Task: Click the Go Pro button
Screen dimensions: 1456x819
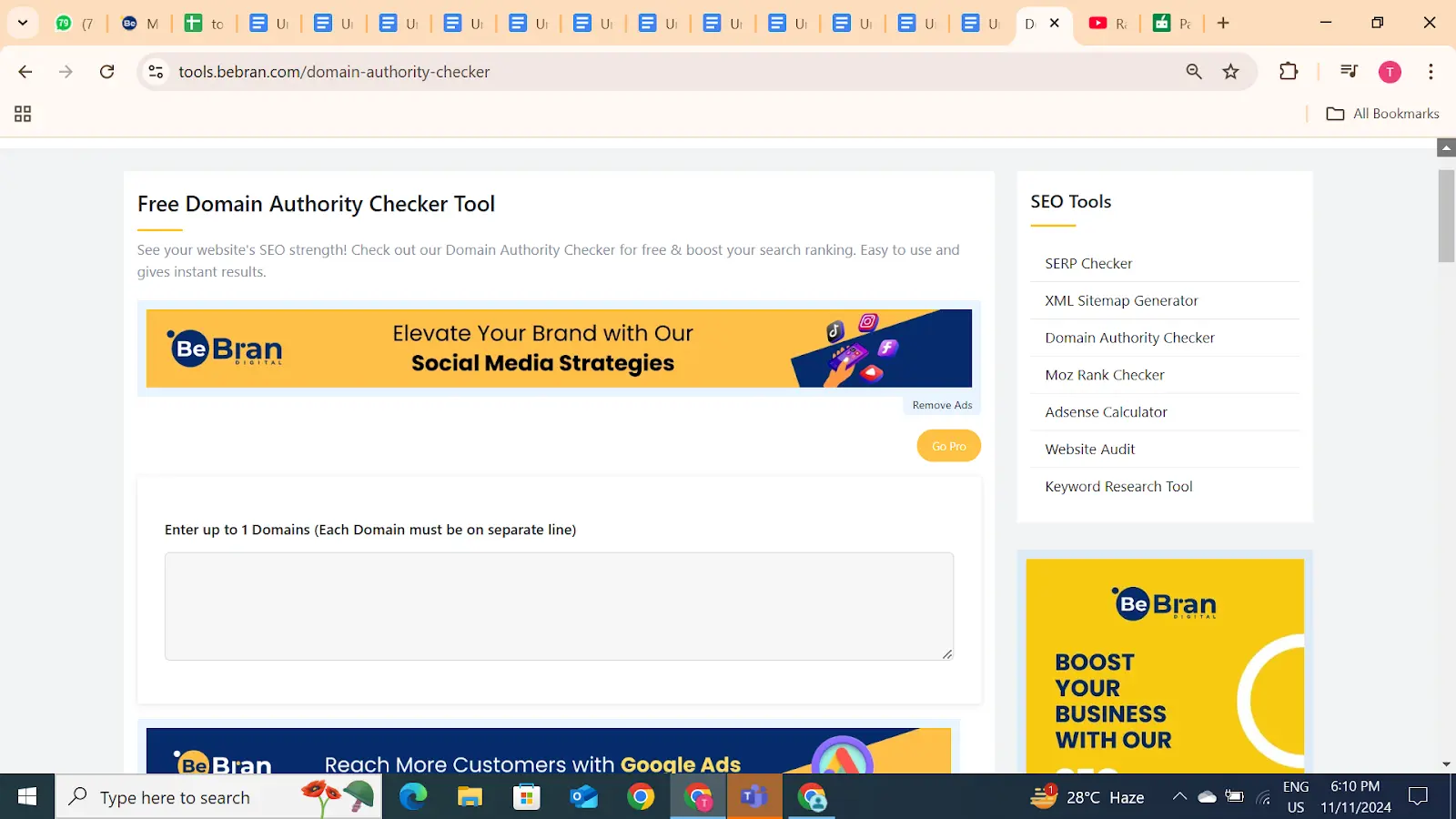Action: coord(948,446)
